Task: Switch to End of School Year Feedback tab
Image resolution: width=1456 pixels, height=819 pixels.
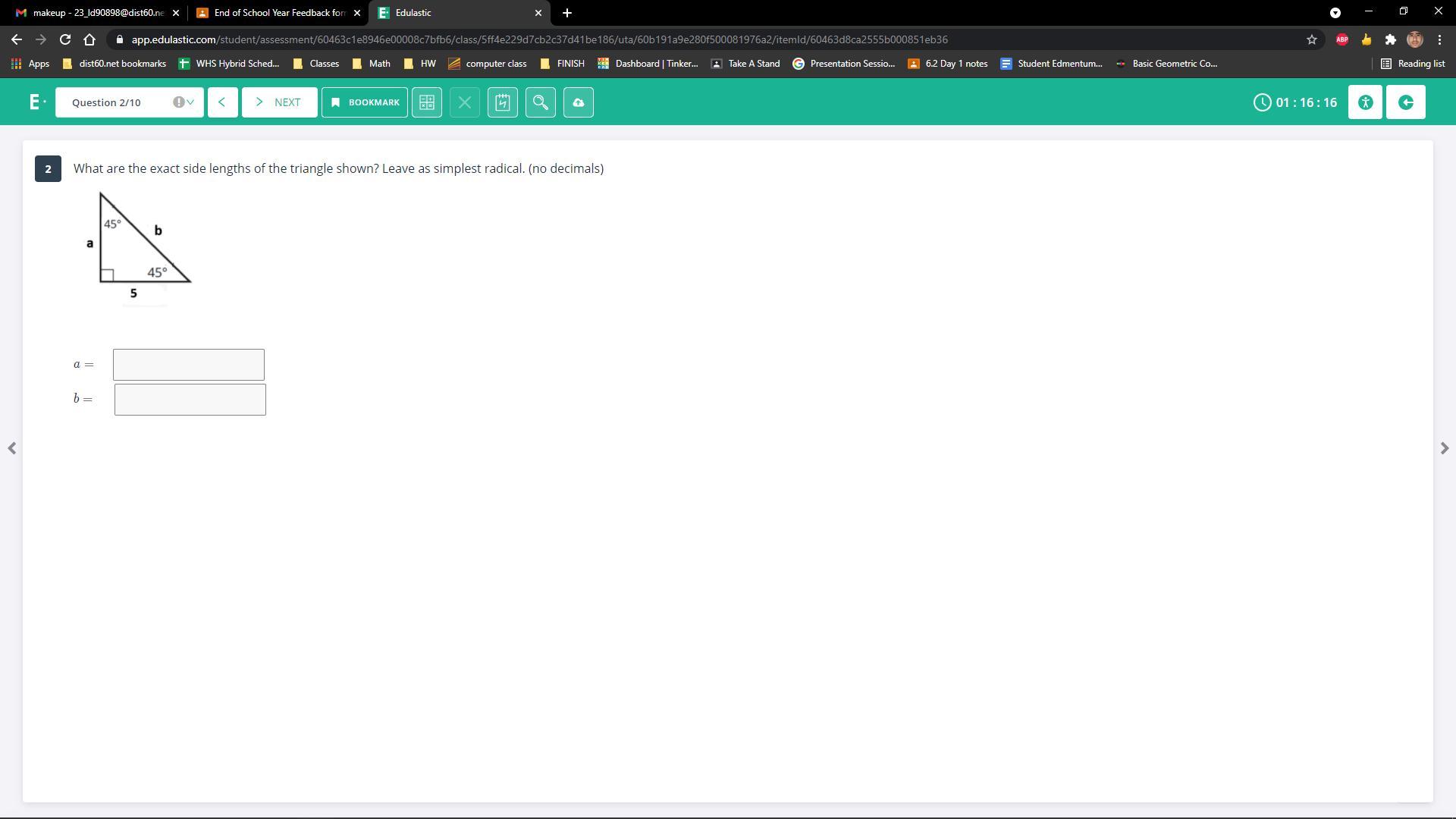Action: pyautogui.click(x=271, y=13)
